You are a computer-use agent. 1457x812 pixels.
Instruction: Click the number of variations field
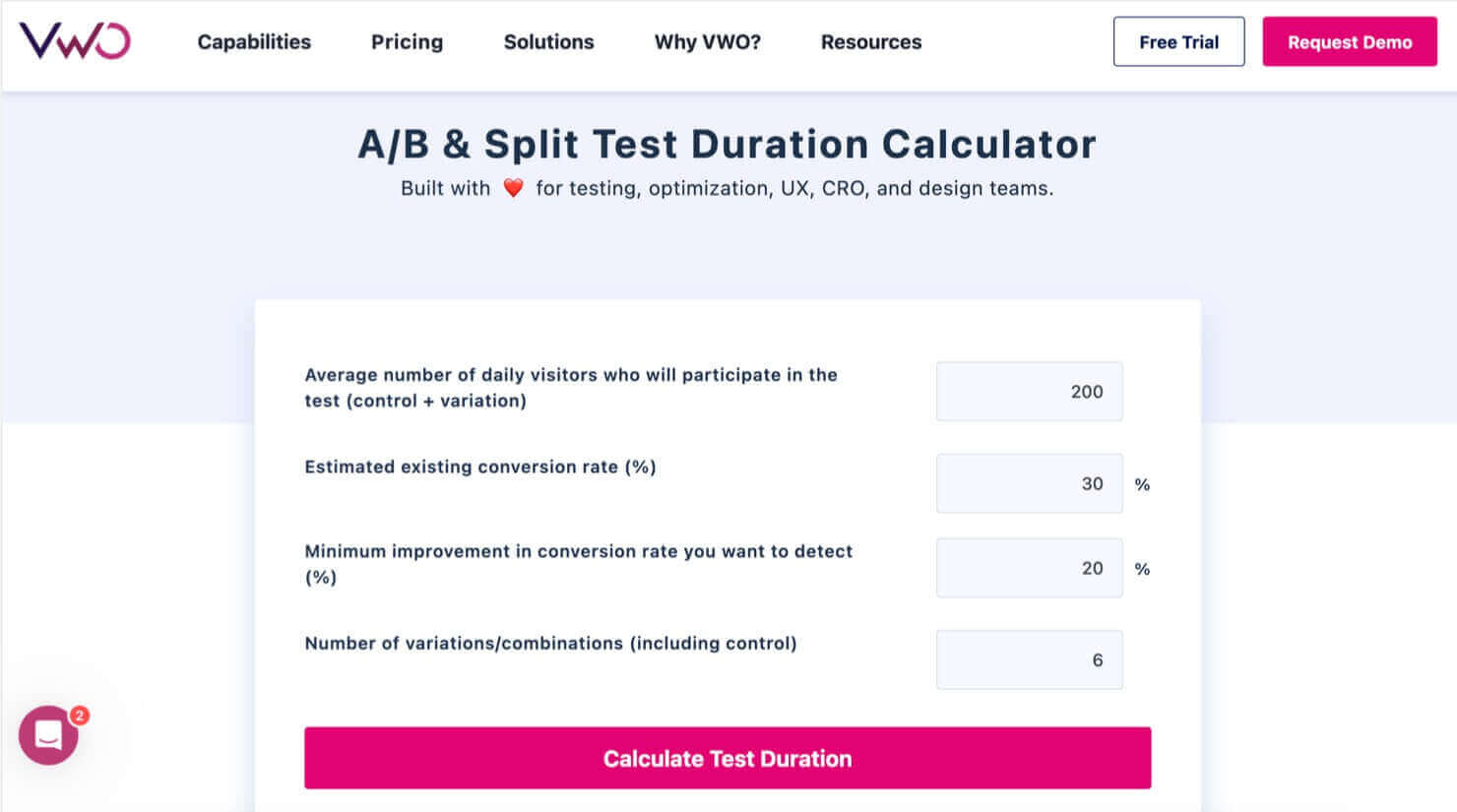pyautogui.click(x=1029, y=659)
